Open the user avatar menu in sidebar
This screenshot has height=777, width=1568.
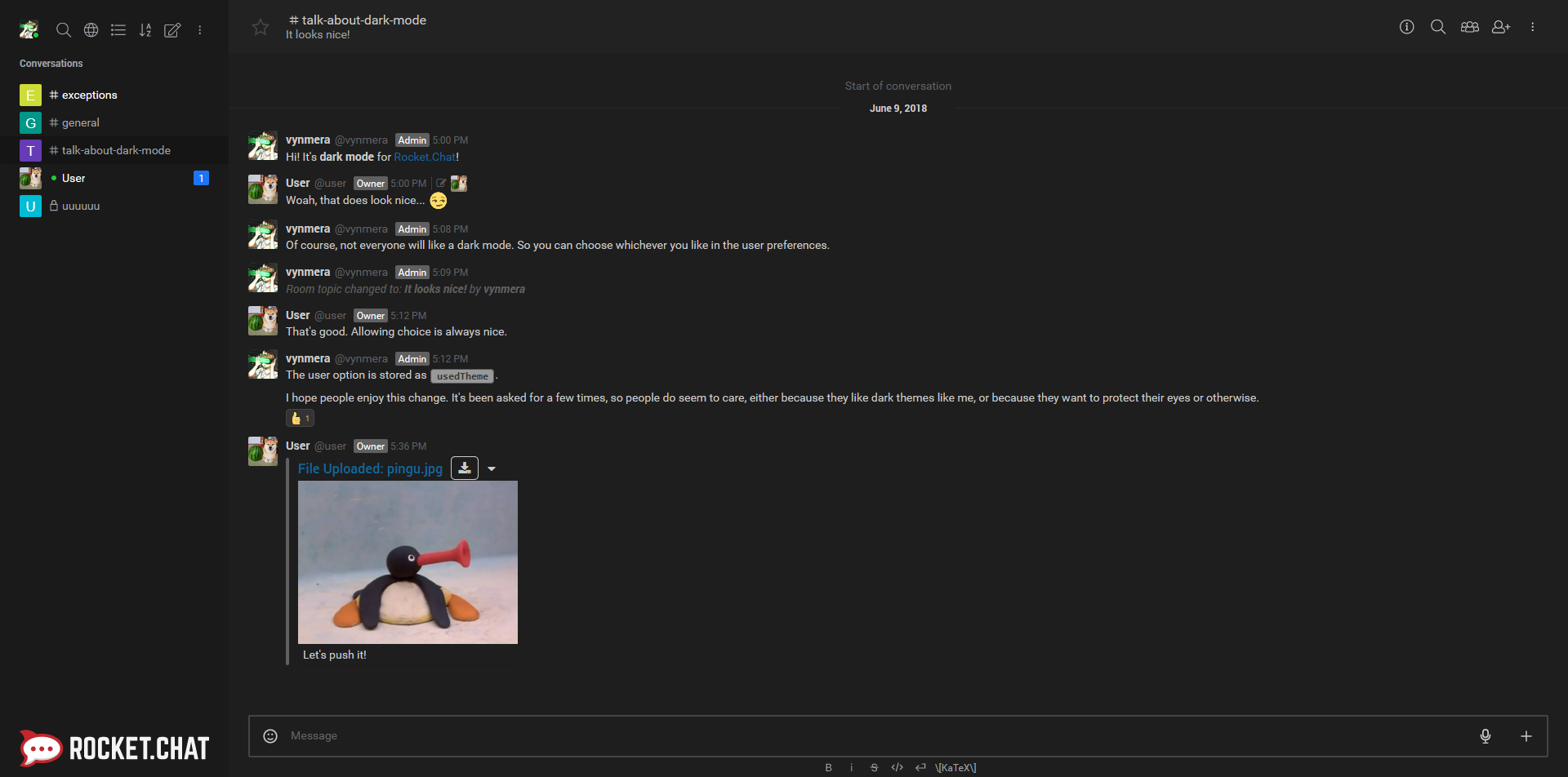(x=29, y=29)
